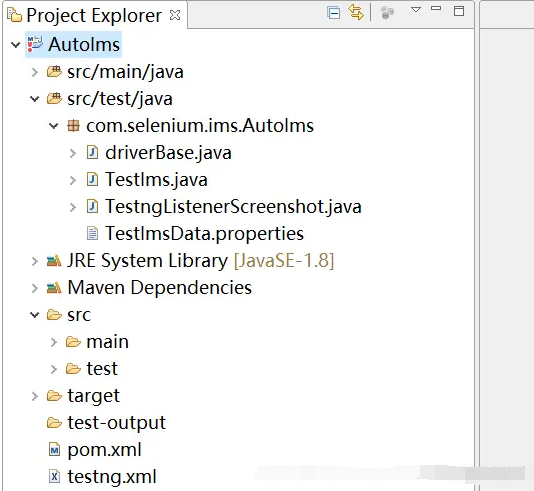Click the test folder icon
Viewport: 534px width, 491px height.
(73, 368)
